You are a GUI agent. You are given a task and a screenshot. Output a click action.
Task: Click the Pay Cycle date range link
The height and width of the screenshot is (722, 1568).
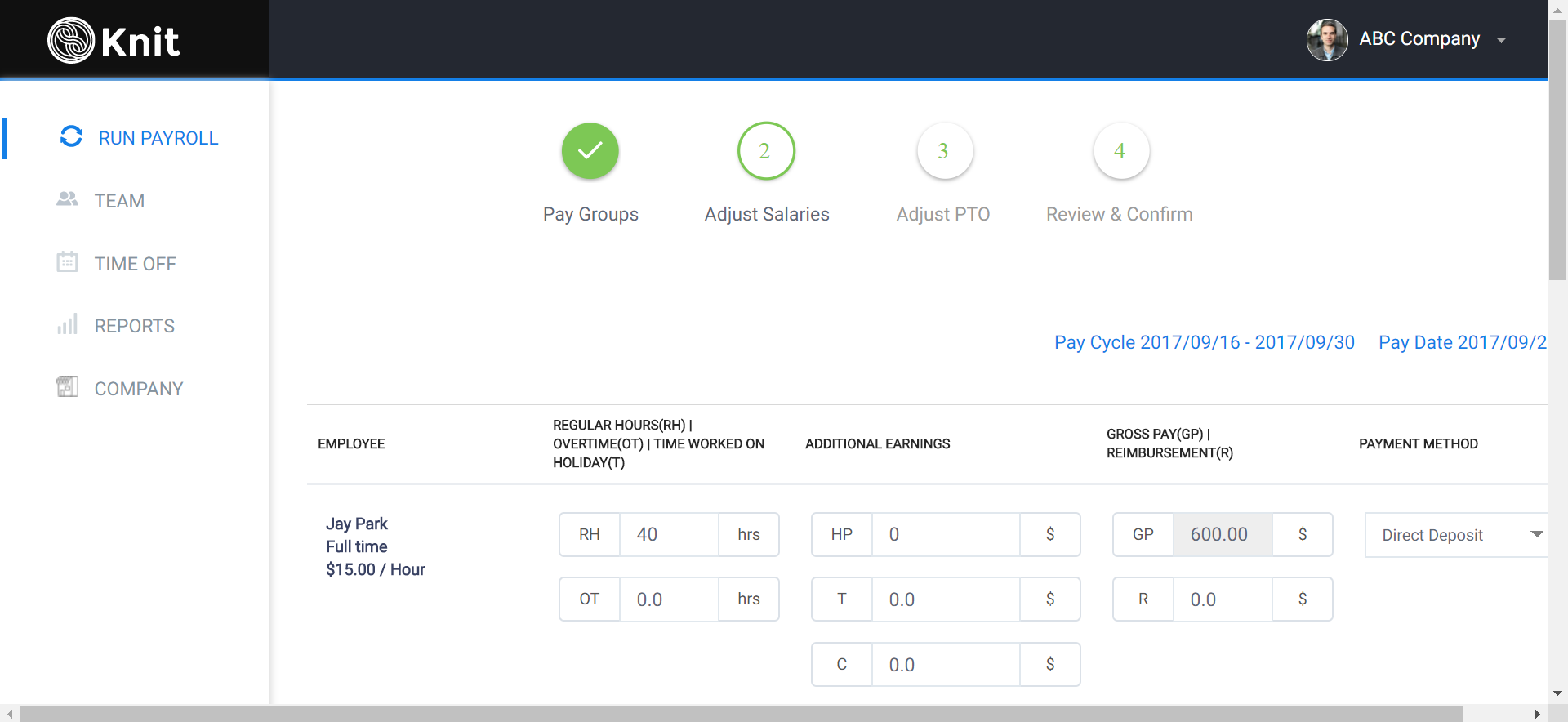(x=1204, y=342)
